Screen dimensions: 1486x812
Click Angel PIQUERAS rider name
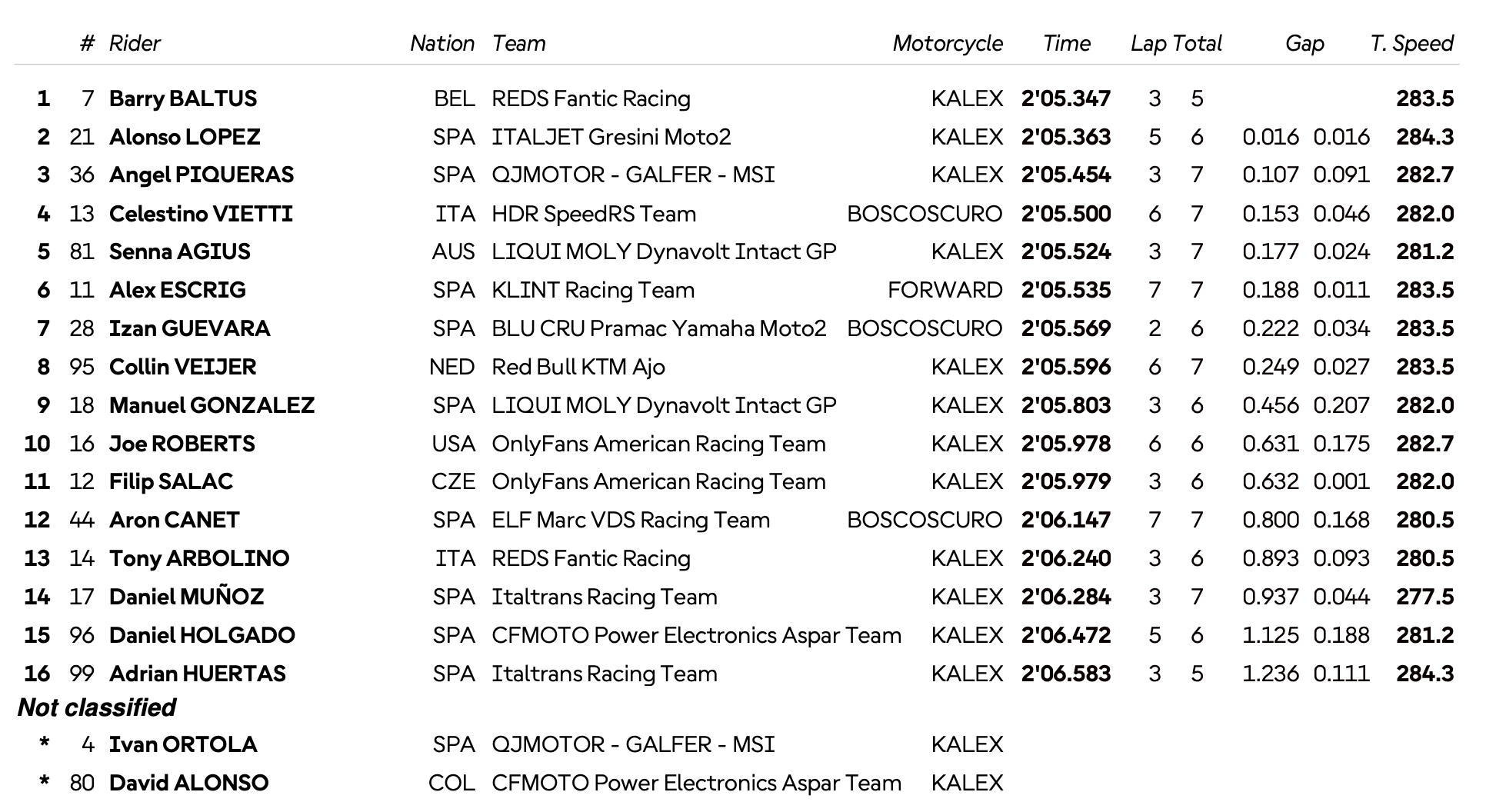(x=202, y=175)
